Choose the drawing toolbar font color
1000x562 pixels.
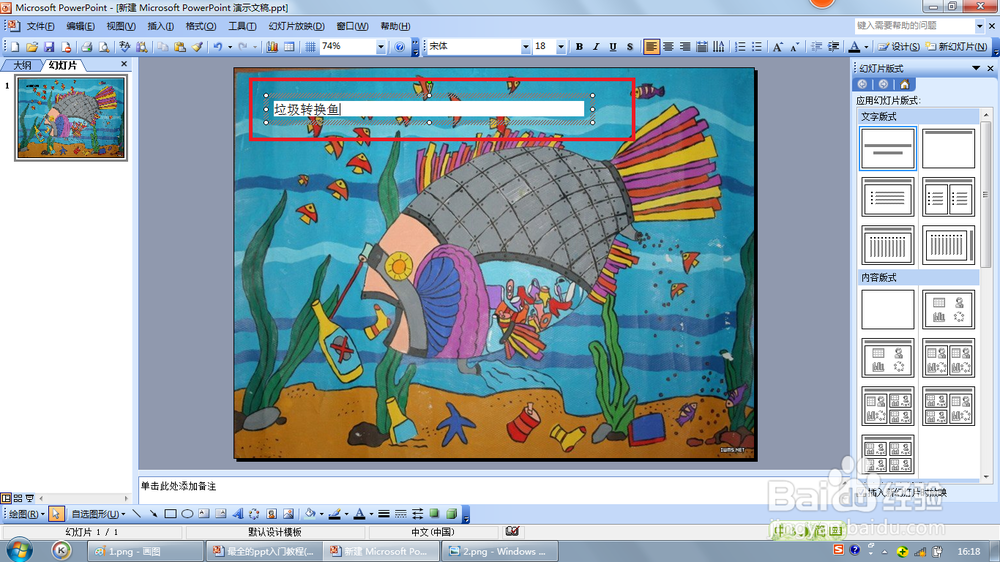coord(359,514)
